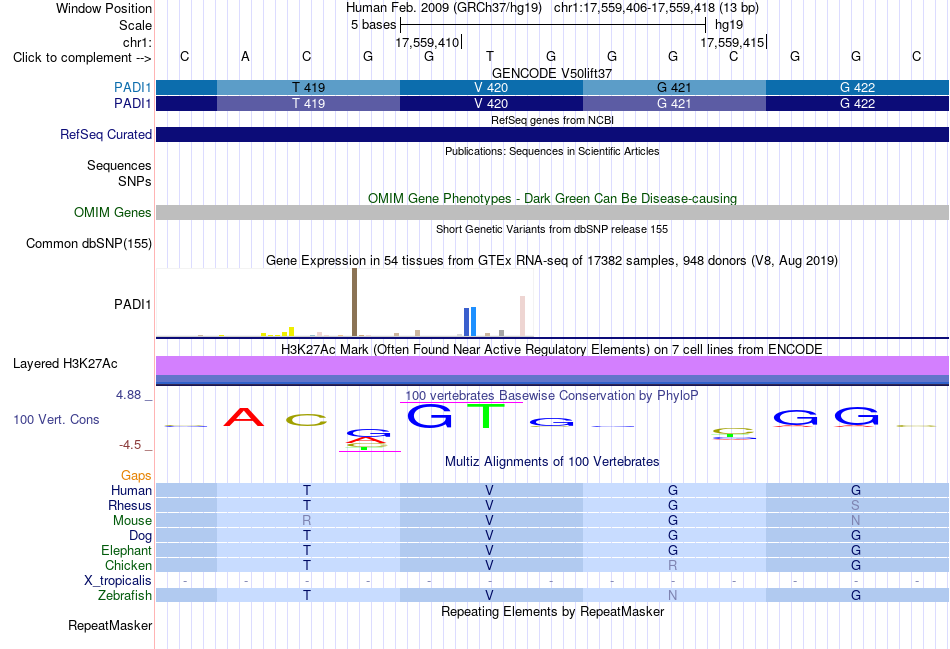
Task: Click the Mouse species label
Action: coord(132,521)
